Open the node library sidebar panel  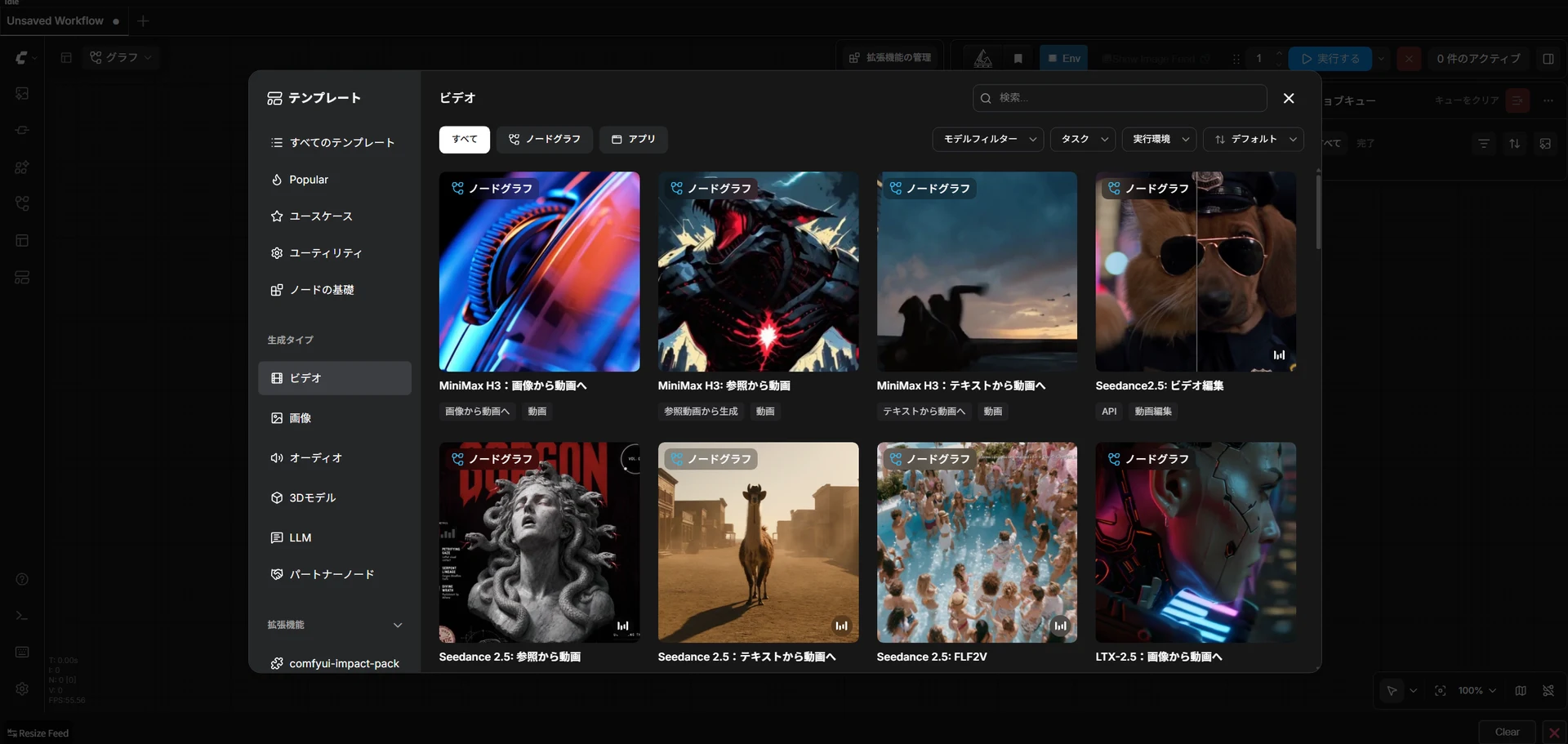22,131
